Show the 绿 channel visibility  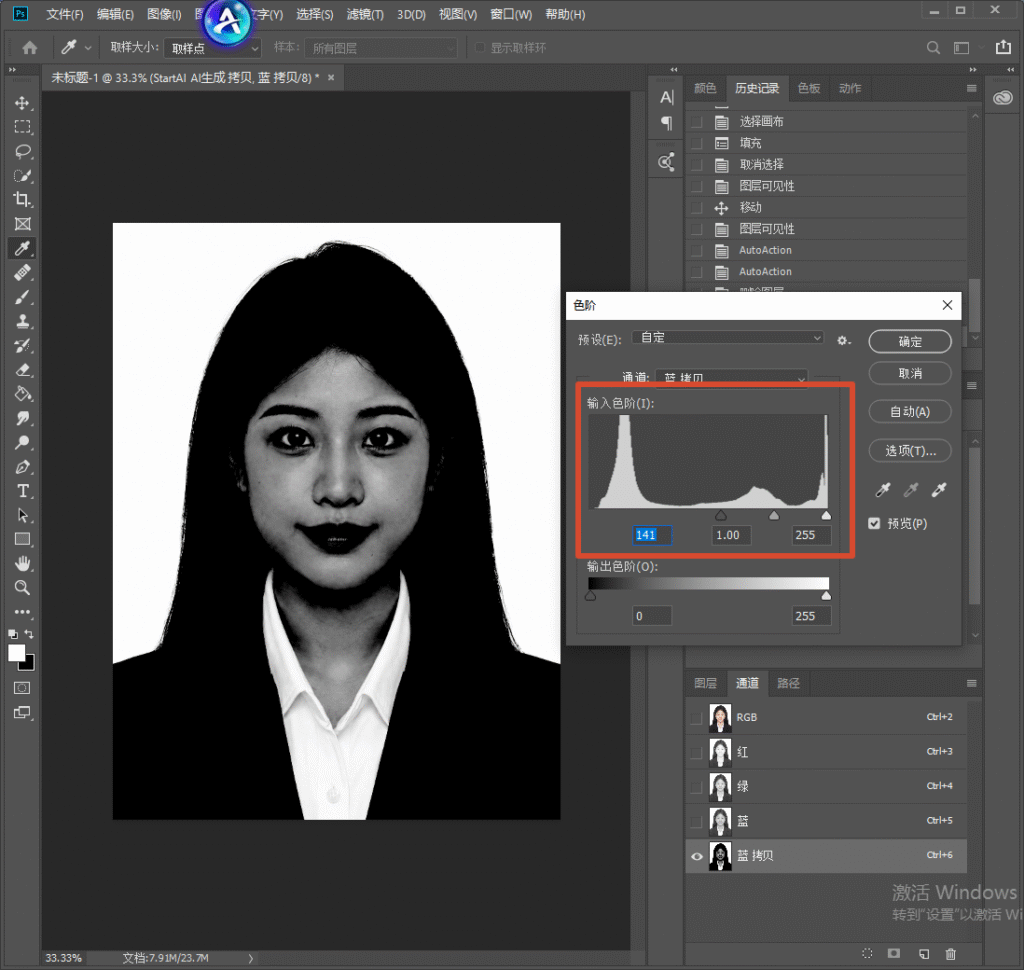click(x=697, y=786)
